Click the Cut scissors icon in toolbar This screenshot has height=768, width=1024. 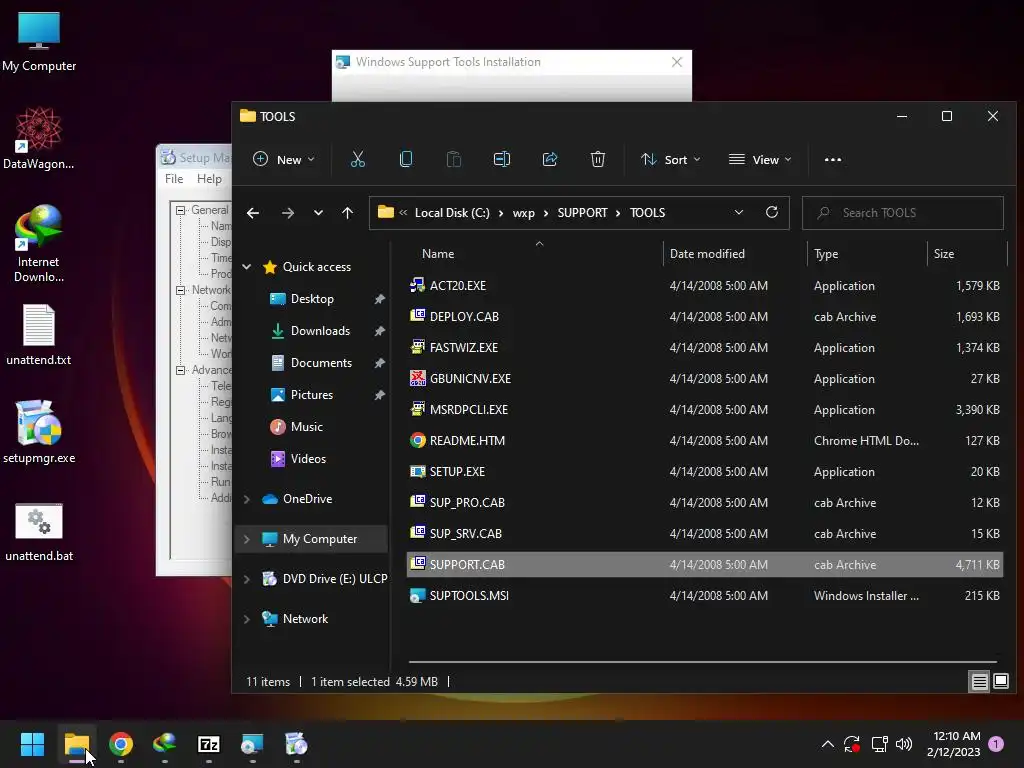[x=358, y=159]
